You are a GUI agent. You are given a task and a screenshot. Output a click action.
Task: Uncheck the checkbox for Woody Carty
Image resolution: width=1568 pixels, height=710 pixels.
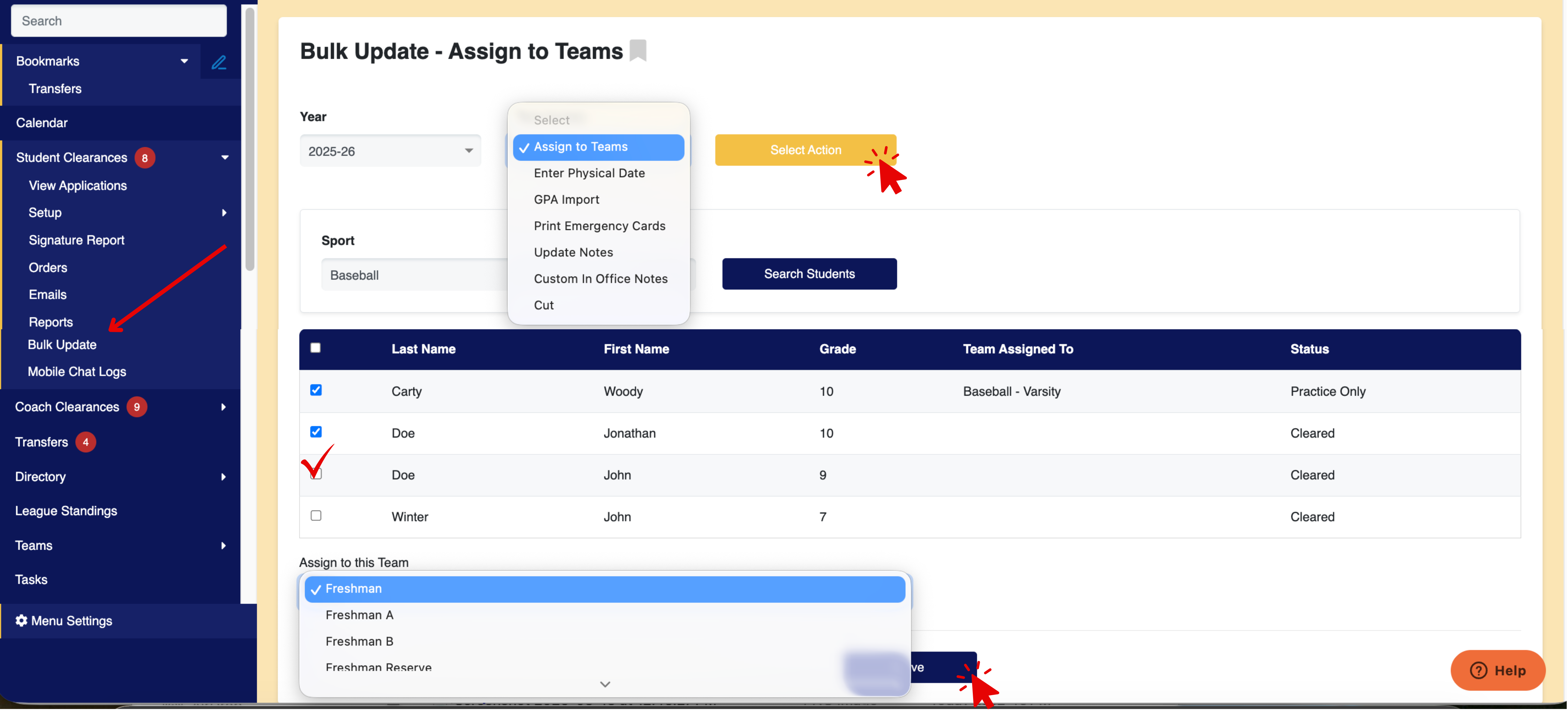point(316,390)
